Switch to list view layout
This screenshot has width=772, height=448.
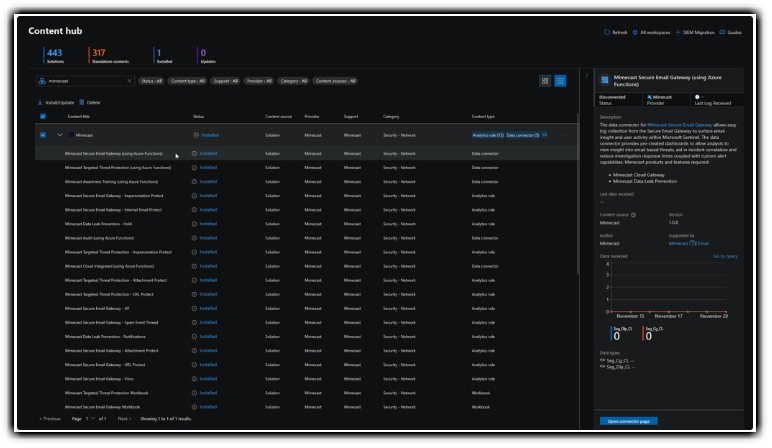pos(560,80)
